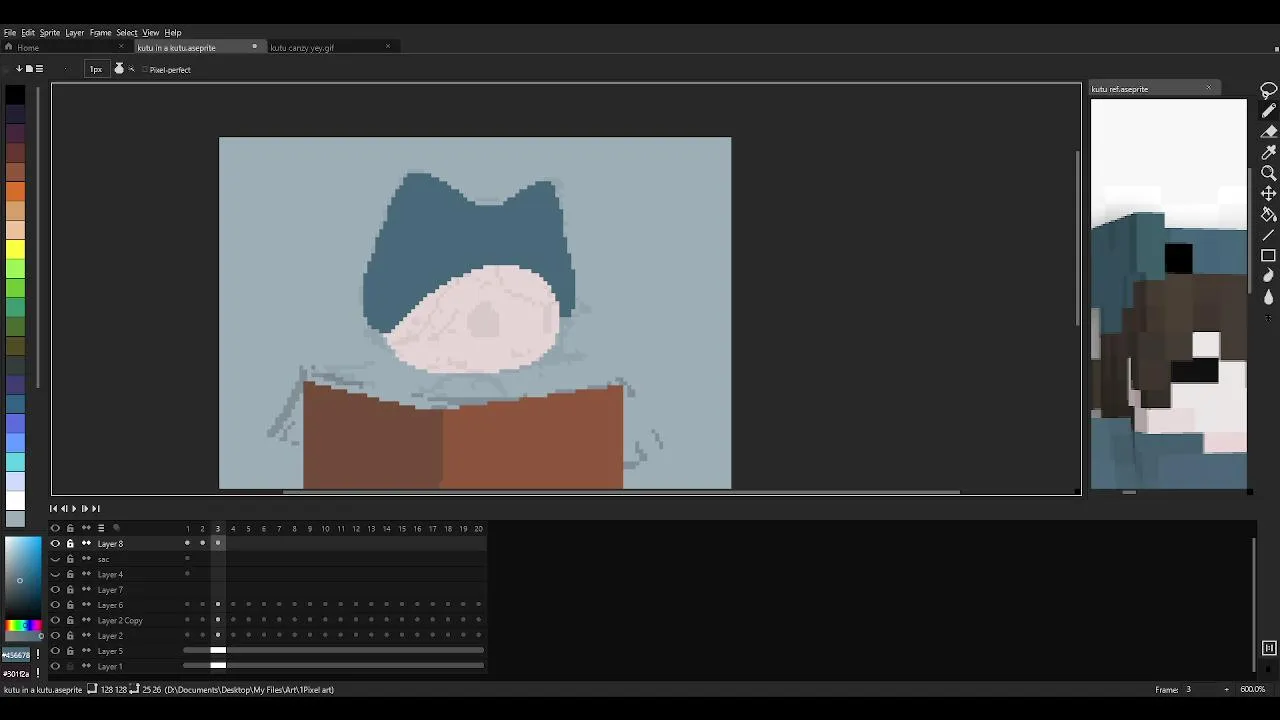The height and width of the screenshot is (720, 1280).
Task: Select Layer 8 cel at frame 2
Action: (202, 543)
